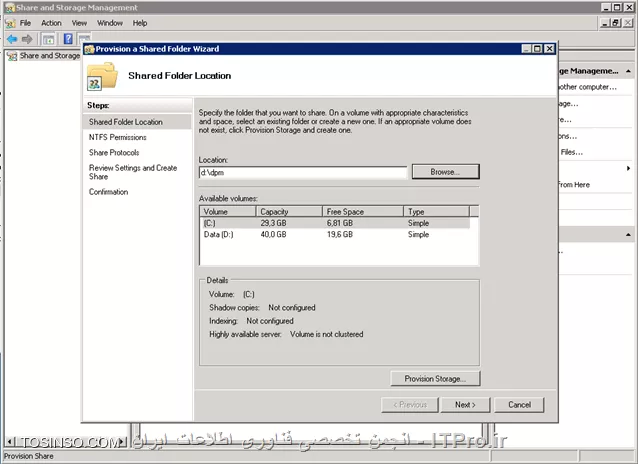The width and height of the screenshot is (638, 464).
Task: Select the NTFS Permissions step
Action: point(118,138)
